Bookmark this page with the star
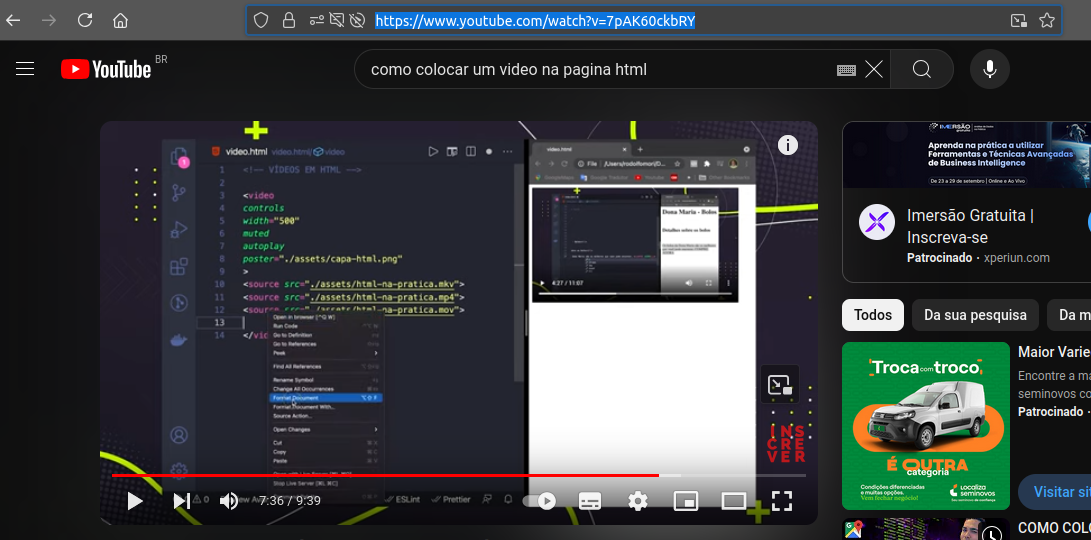Viewport: 1091px width, 540px height. click(1046, 21)
